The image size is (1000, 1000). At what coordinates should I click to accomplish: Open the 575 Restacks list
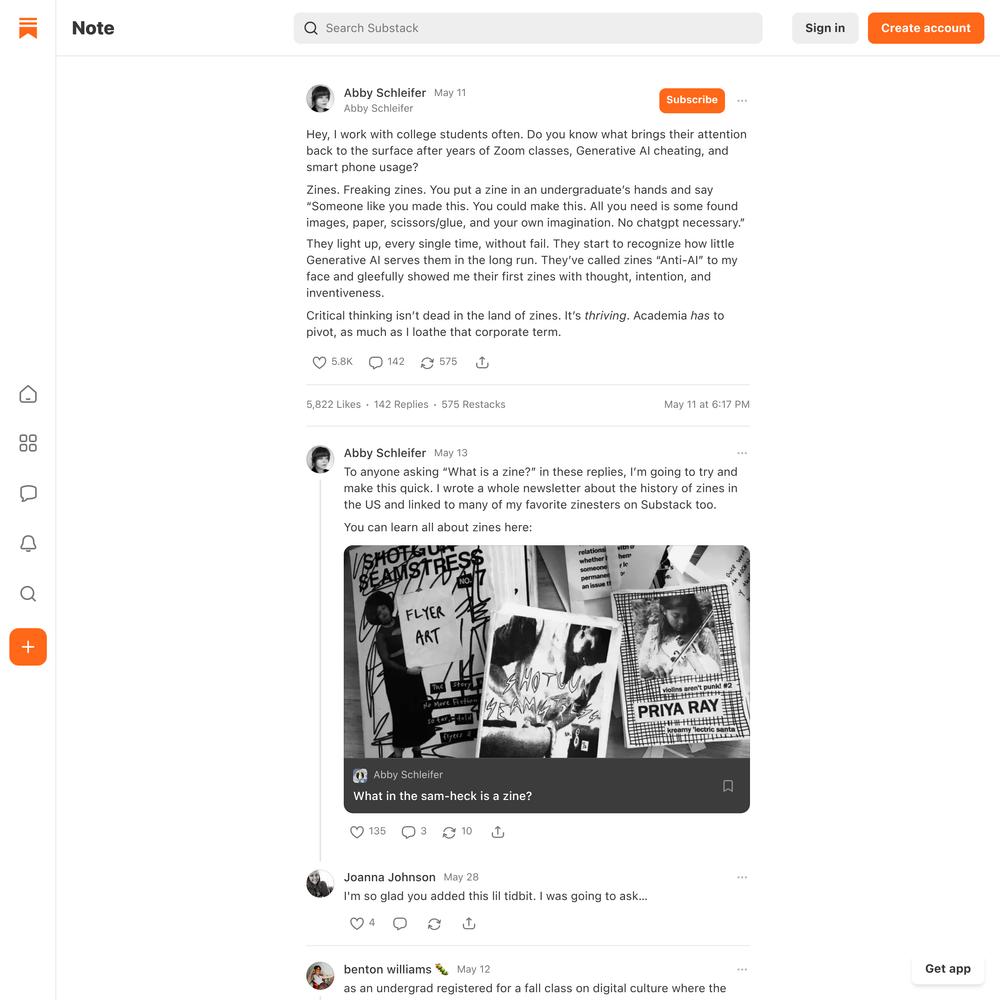(x=473, y=404)
